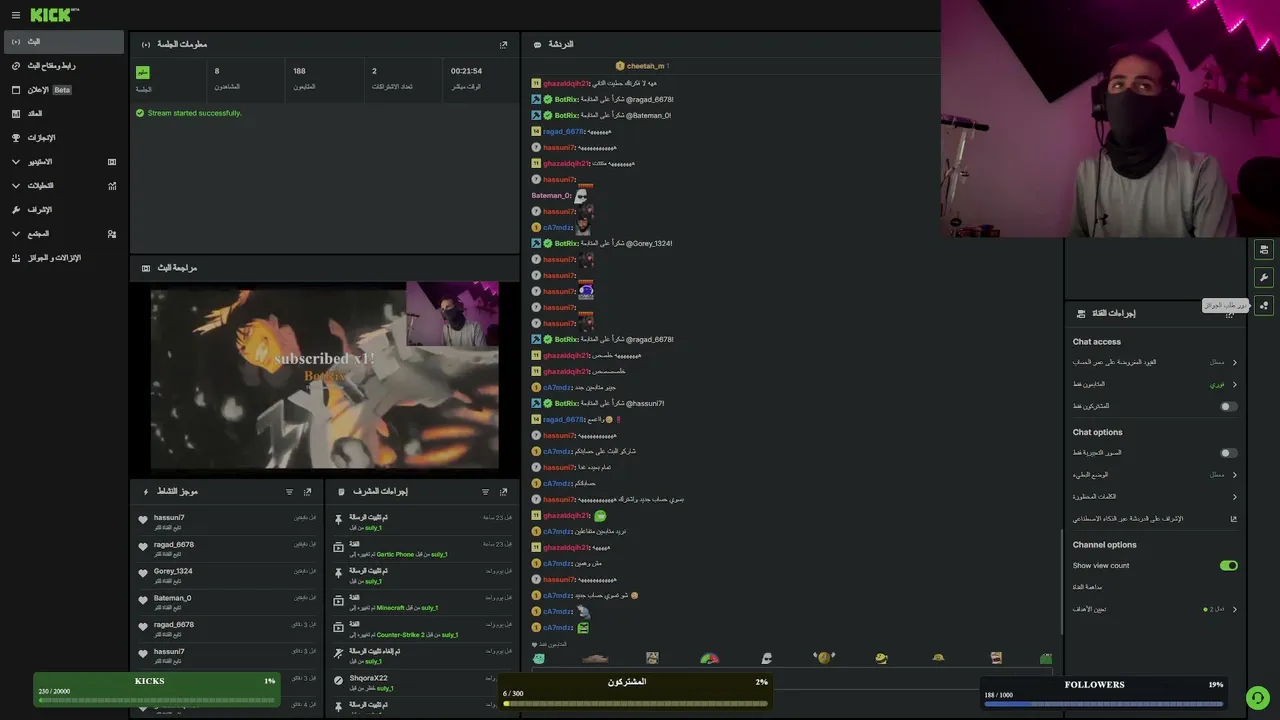
Task: Click the Garlic Phone category link
Action: [x=395, y=554]
